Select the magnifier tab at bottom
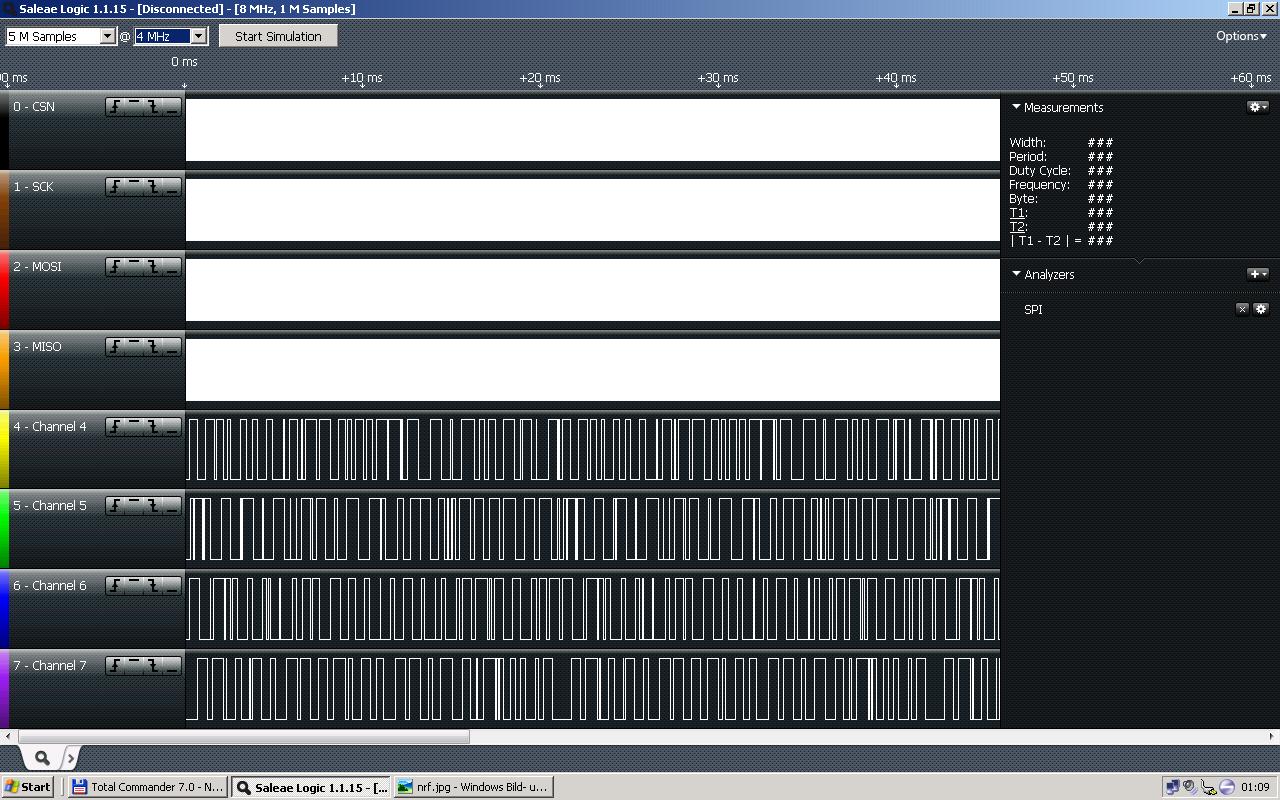Image resolution: width=1280 pixels, height=800 pixels. coord(42,758)
